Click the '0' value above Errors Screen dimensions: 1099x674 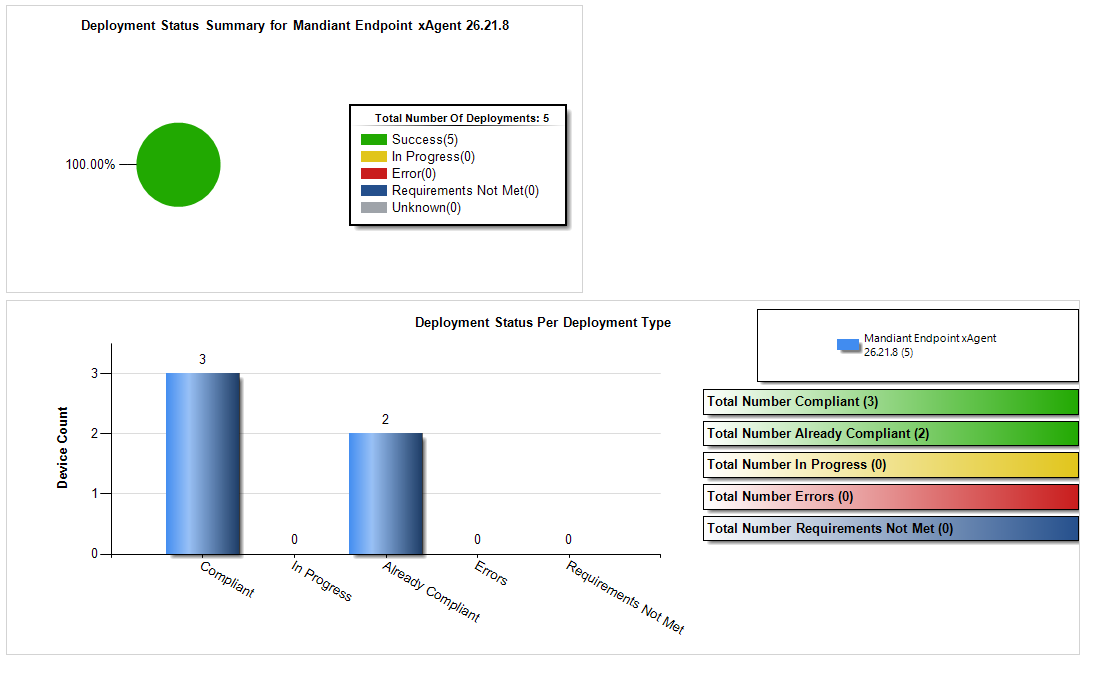click(x=477, y=539)
